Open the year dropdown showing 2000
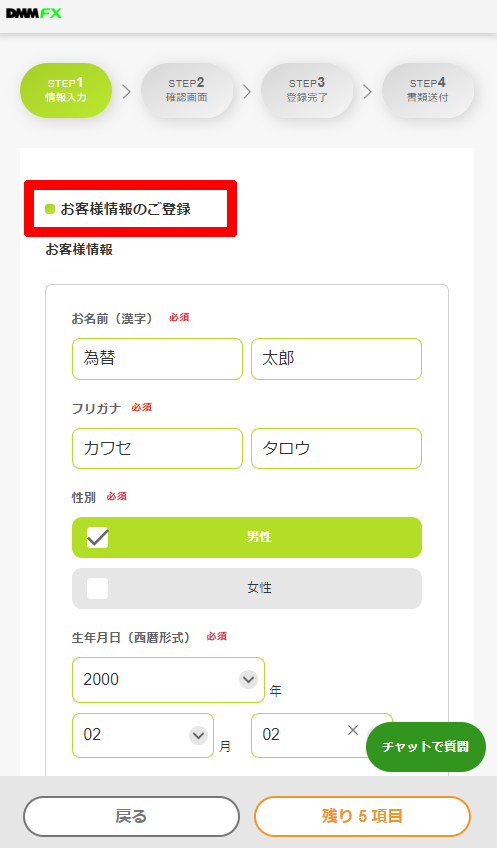Image resolution: width=497 pixels, height=848 pixels. click(x=168, y=680)
